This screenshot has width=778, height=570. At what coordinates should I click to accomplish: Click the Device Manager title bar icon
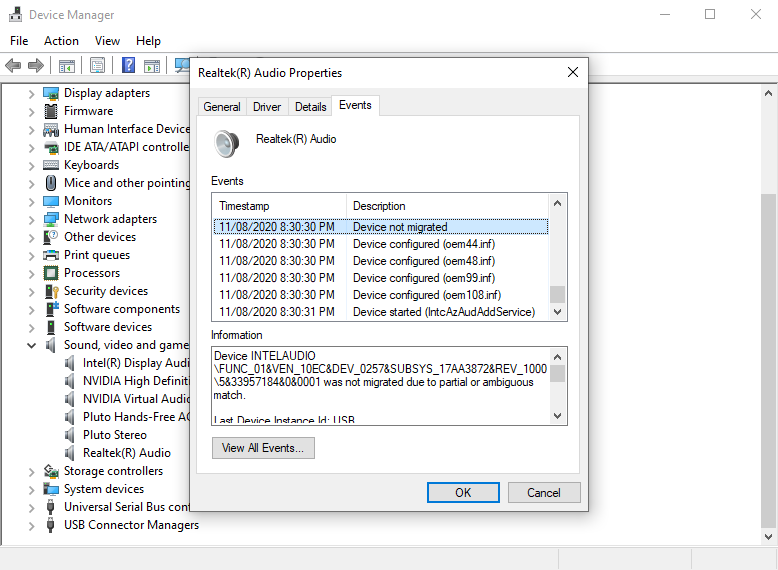15,14
